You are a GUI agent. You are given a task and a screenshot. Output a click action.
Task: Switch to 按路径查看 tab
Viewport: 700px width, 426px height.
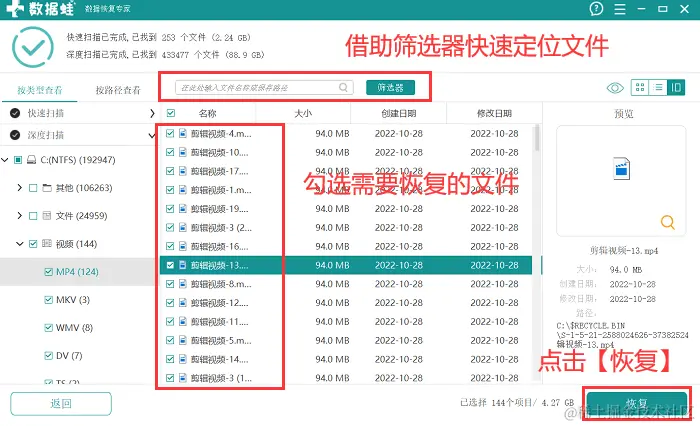[118, 90]
